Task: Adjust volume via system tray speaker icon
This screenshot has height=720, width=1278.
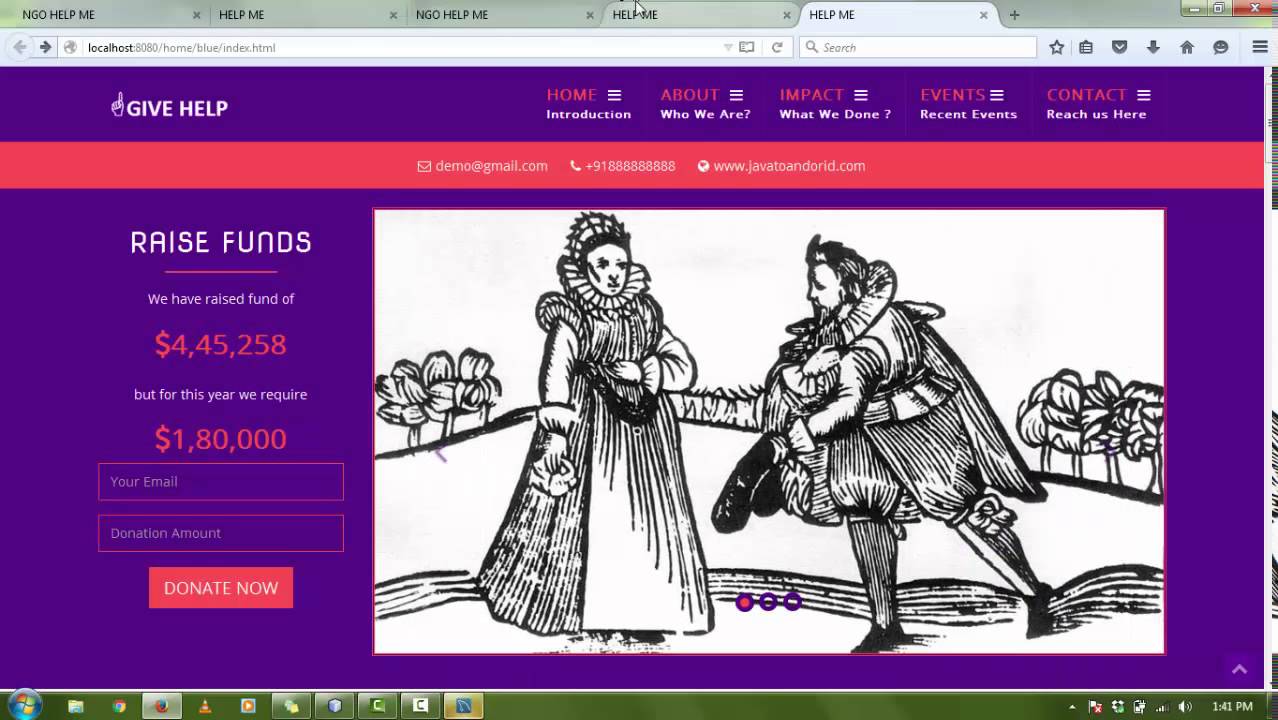Action: click(1185, 707)
